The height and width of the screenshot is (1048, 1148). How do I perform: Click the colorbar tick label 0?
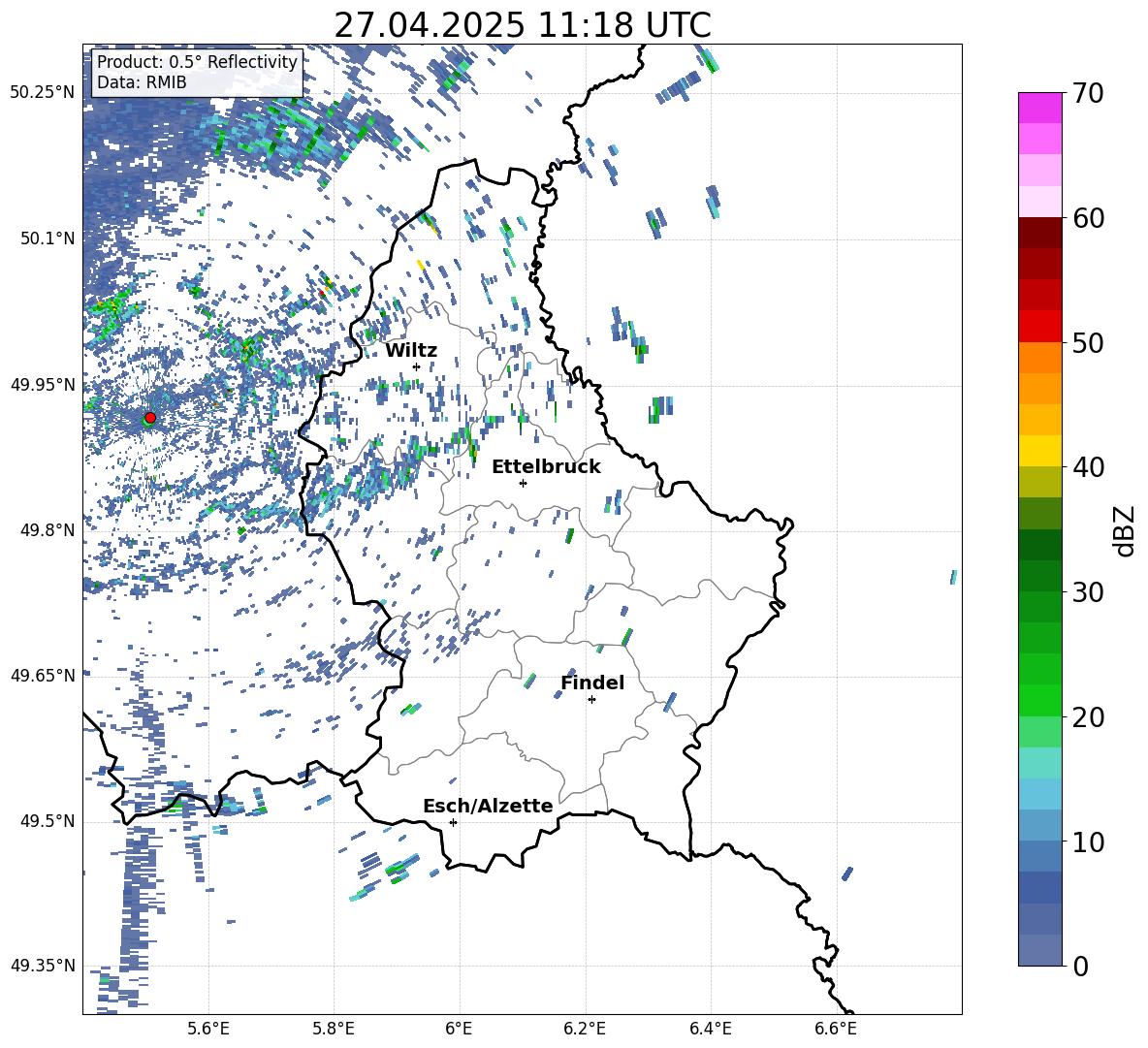tap(1080, 967)
